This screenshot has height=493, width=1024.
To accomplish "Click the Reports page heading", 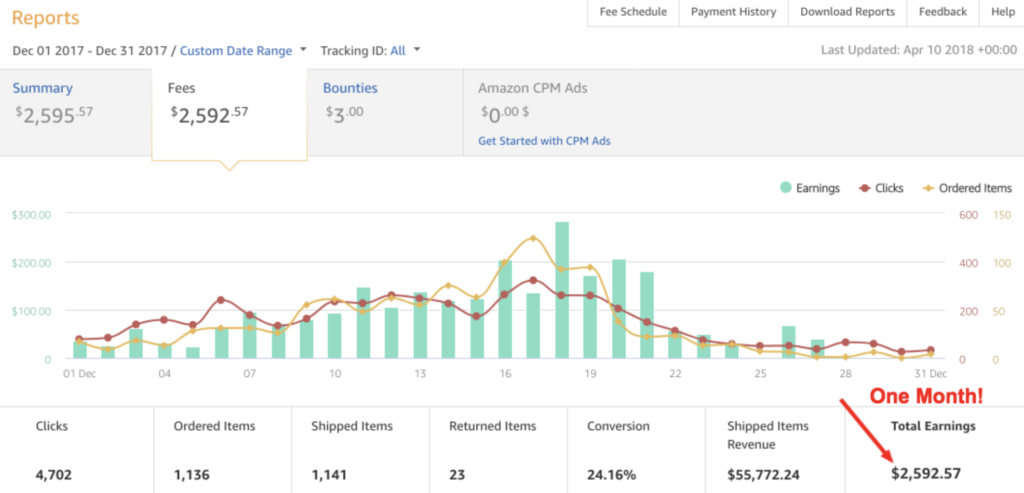I will [46, 18].
